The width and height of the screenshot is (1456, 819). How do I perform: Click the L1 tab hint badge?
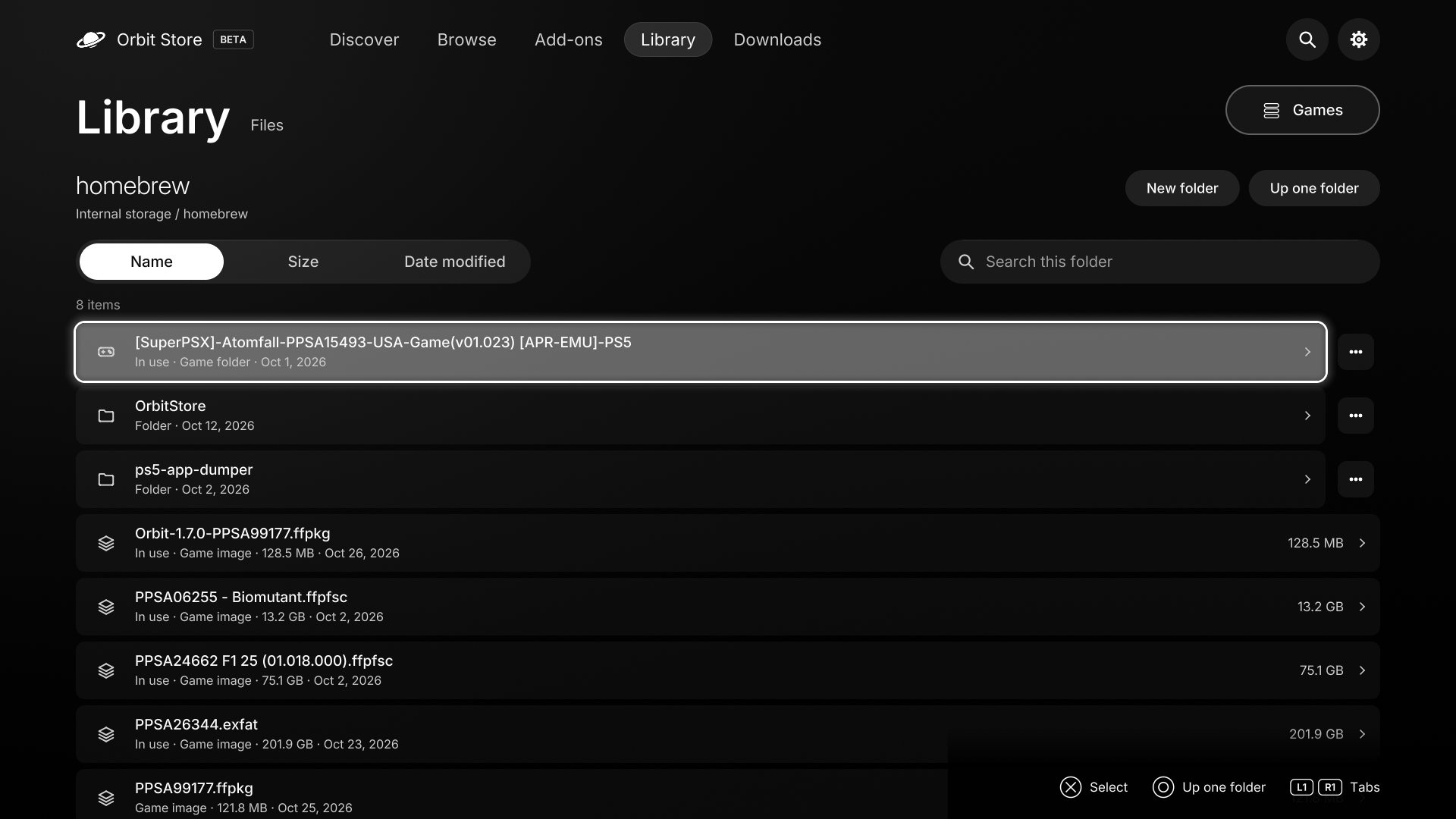[x=1301, y=787]
